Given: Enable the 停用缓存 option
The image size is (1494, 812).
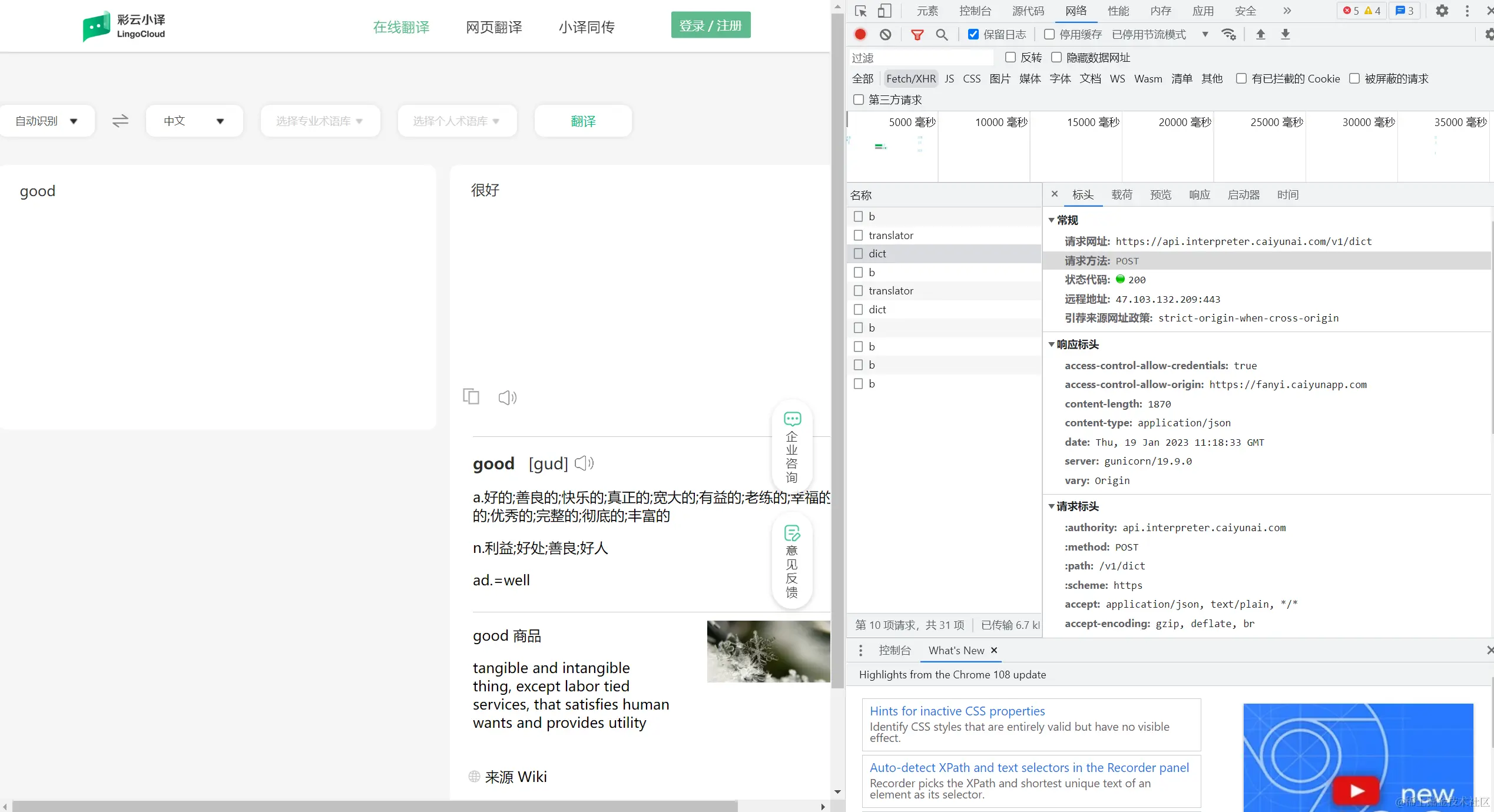Looking at the screenshot, I should click(1048, 34).
